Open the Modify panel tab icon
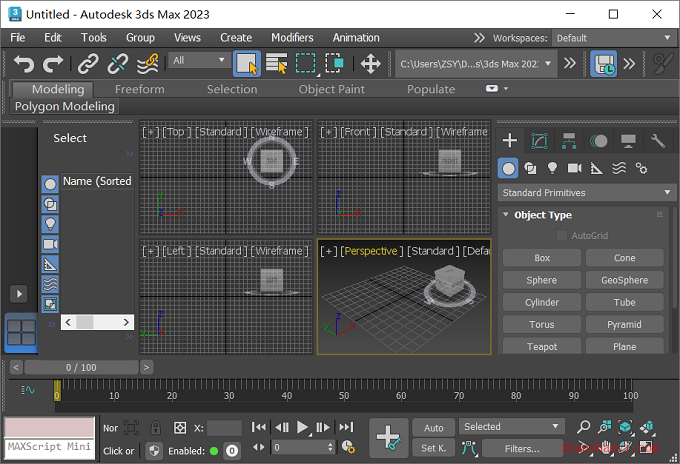The width and height of the screenshot is (680, 464). pyautogui.click(x=539, y=141)
